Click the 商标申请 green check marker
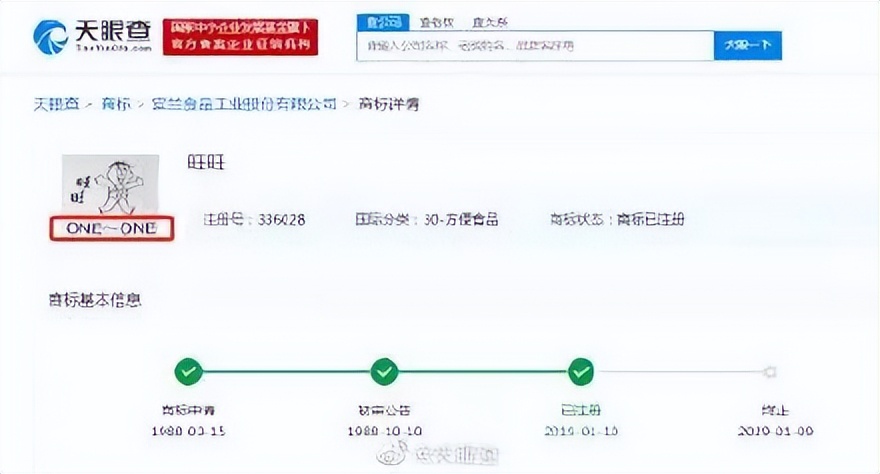The width and height of the screenshot is (880, 474). tap(189, 371)
